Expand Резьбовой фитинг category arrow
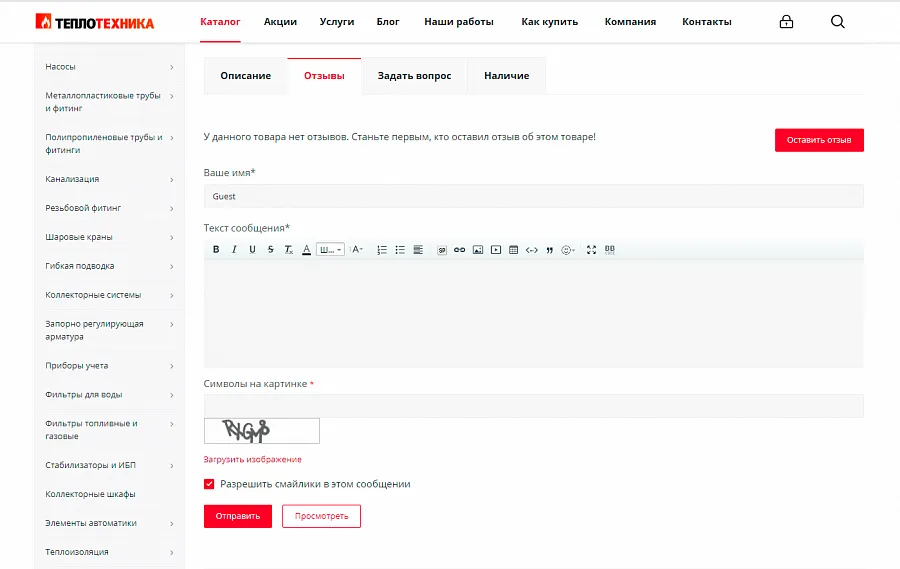900x569 pixels. 172,208
